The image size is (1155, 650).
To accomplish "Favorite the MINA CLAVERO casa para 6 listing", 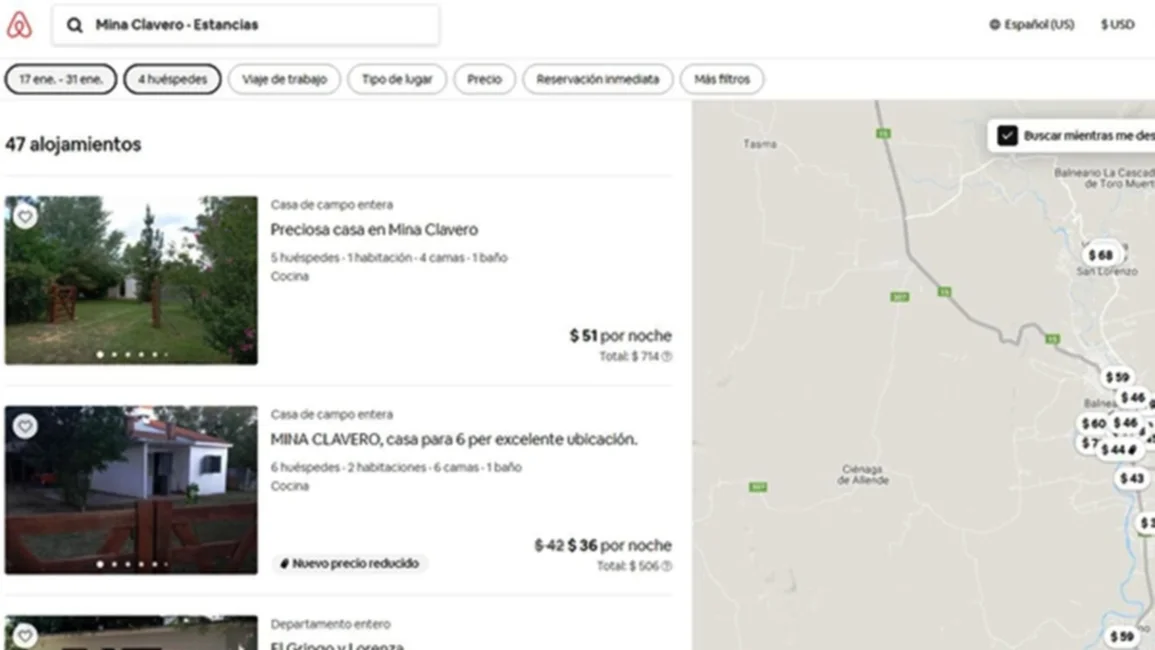I will pyautogui.click(x=25, y=426).
